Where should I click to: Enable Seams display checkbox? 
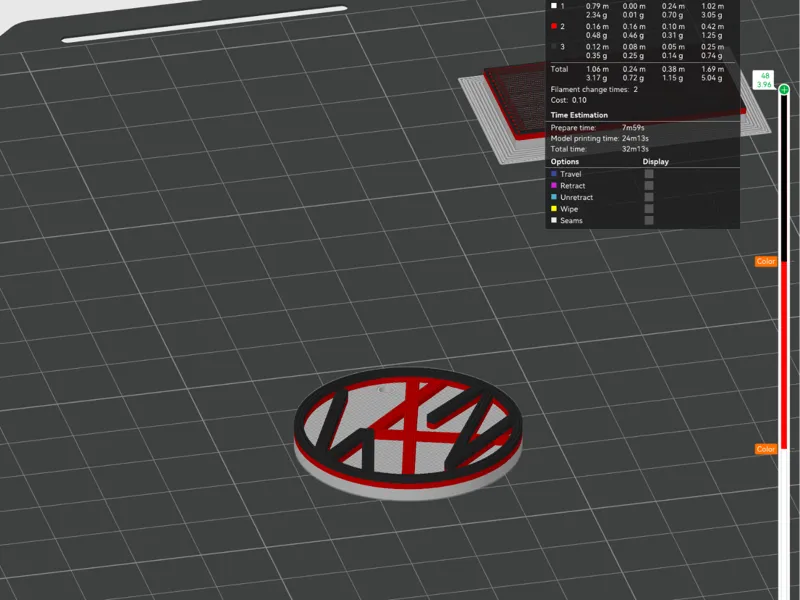click(x=648, y=220)
